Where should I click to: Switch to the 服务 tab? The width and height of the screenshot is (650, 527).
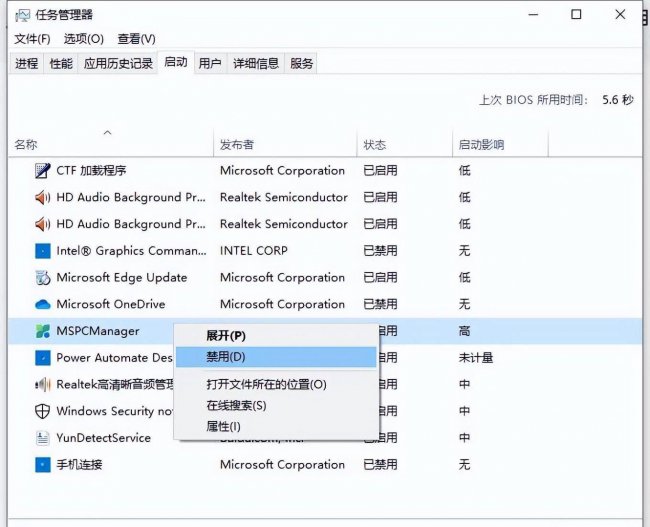[x=301, y=63]
